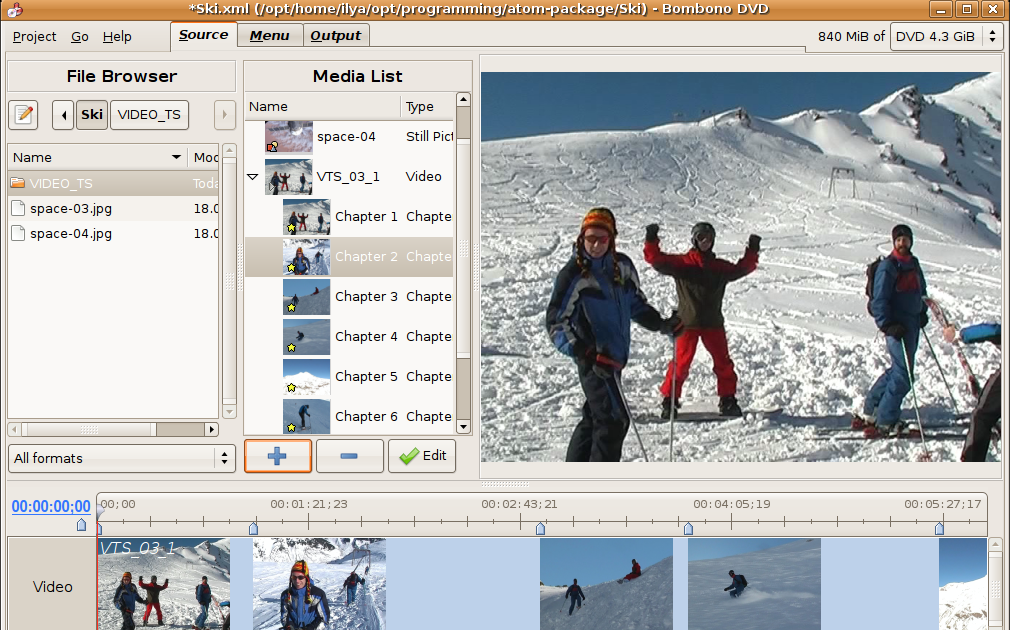Select the VIDEO_TS path button
Screen dimensions: 1010x630
(149, 115)
